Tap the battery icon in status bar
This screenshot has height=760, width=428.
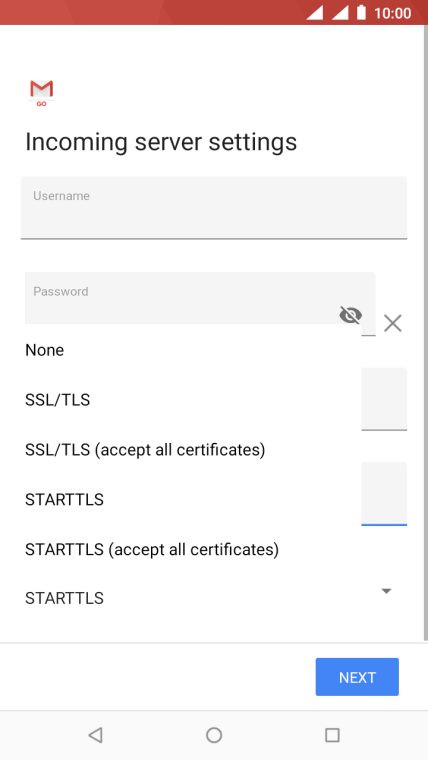361,13
